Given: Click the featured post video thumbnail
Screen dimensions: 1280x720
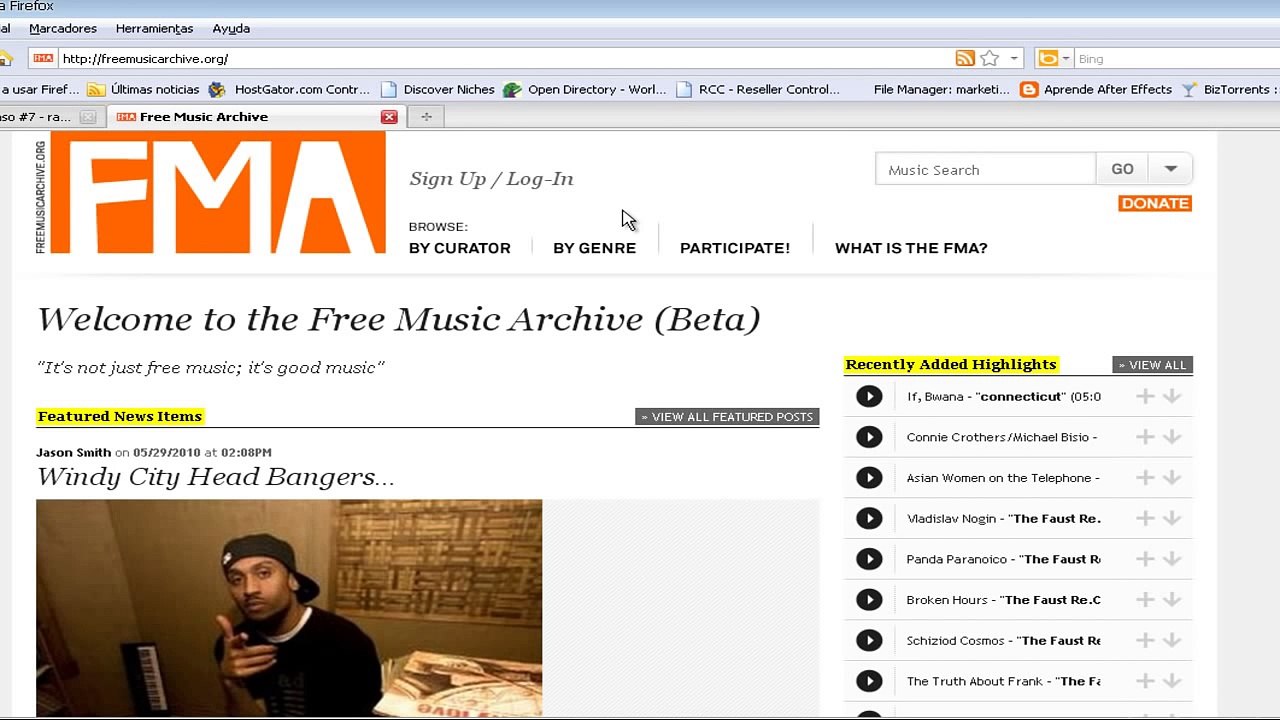Looking at the screenshot, I should [x=289, y=608].
